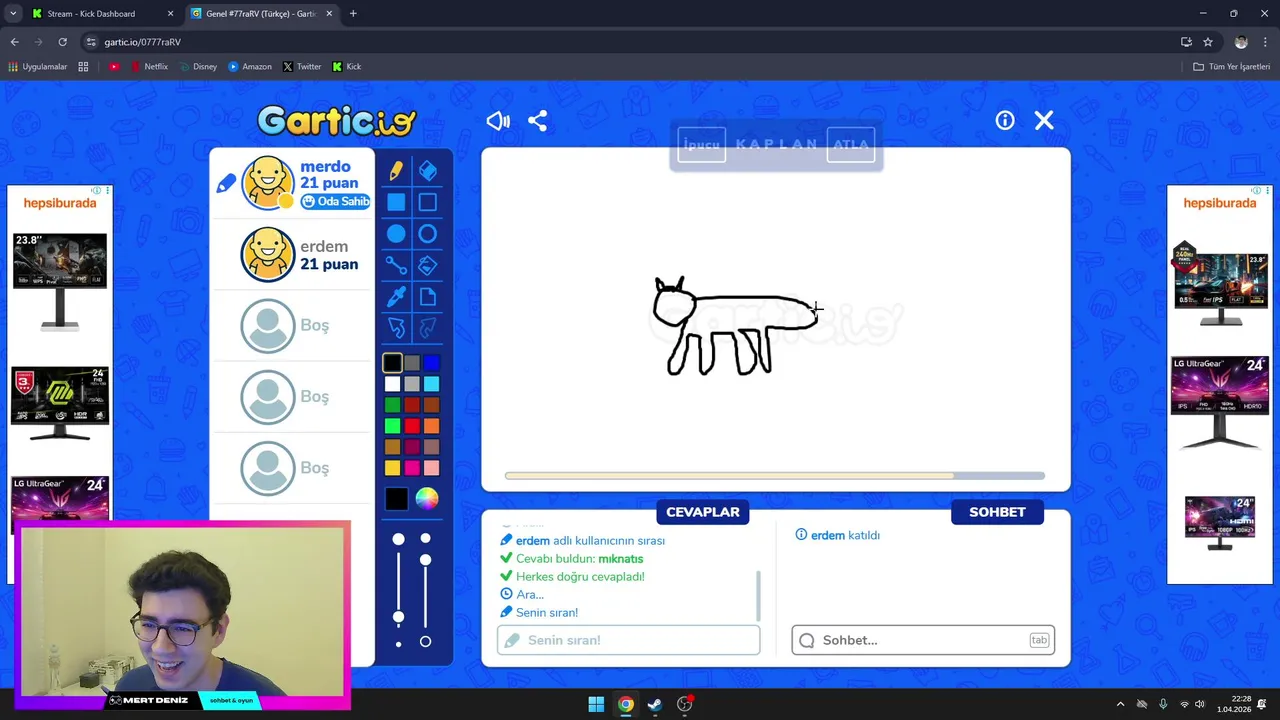Expand hidden system tray icons
The image size is (1280, 720).
(1120, 705)
